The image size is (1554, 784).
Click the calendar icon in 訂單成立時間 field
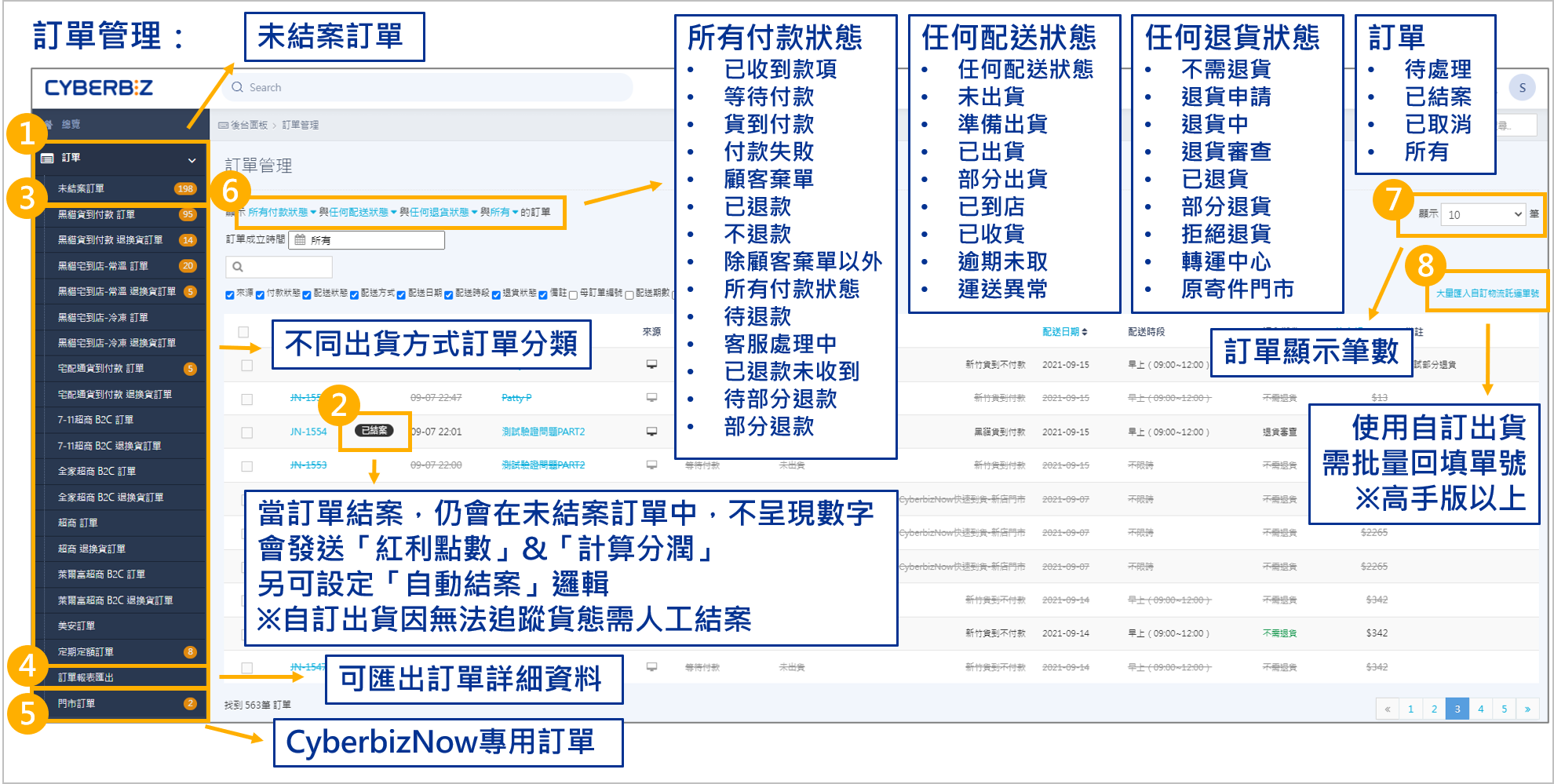pyautogui.click(x=300, y=240)
